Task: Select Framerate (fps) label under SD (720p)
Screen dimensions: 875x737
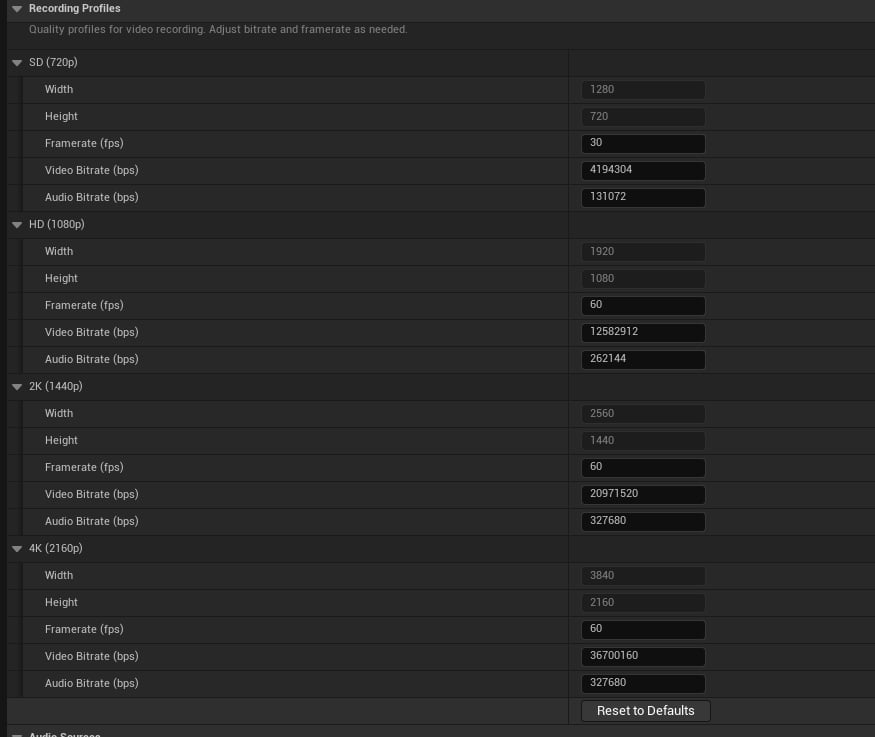Action: 84,143
